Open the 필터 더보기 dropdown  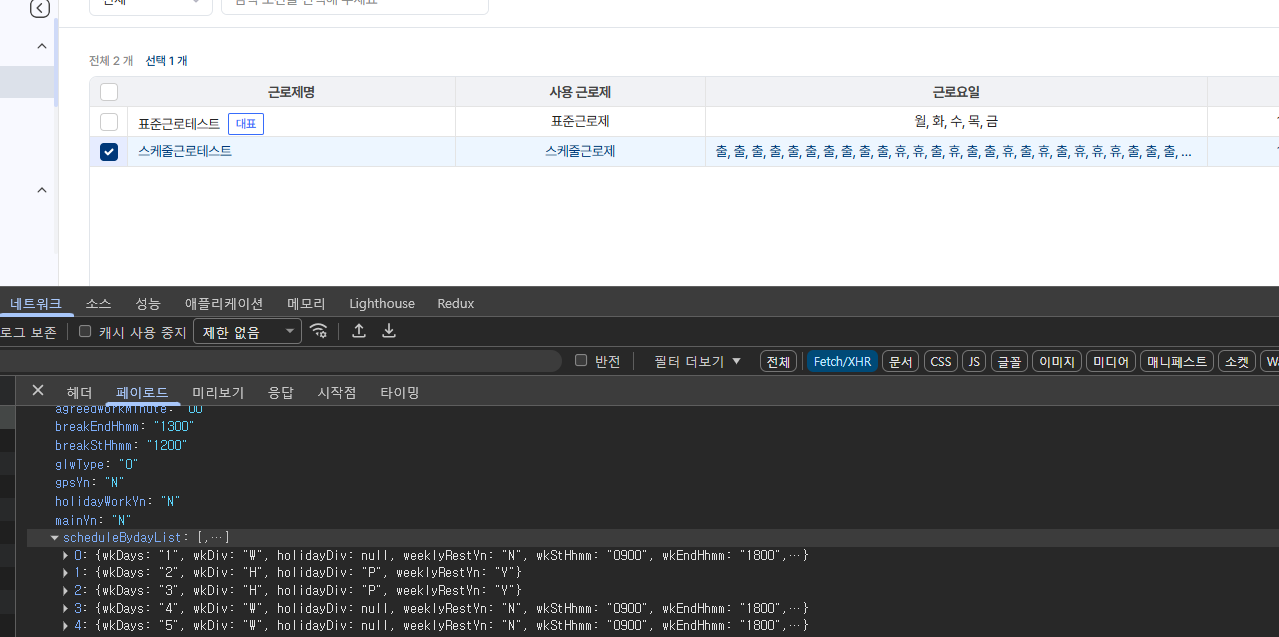pyautogui.click(x=697, y=361)
